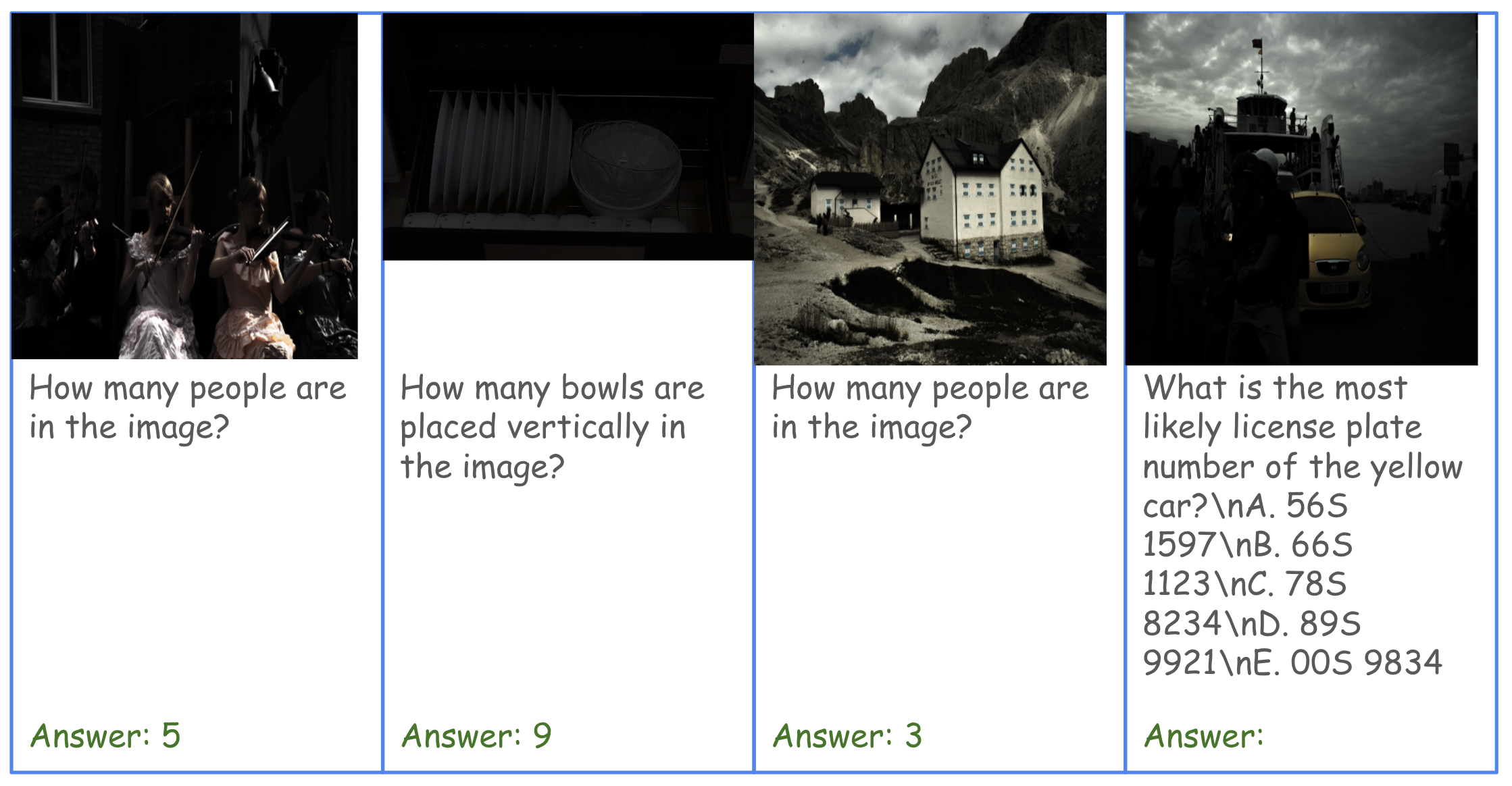Click the "Answer: 3" text

point(847,735)
